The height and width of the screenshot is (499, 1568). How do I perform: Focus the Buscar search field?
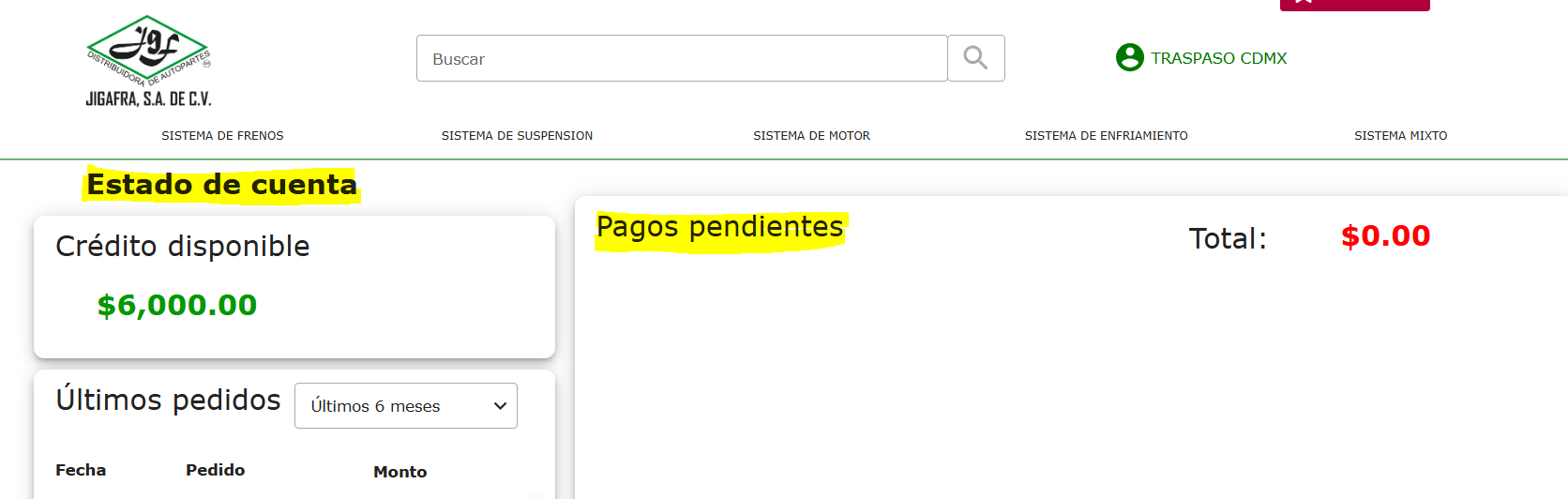[681, 58]
